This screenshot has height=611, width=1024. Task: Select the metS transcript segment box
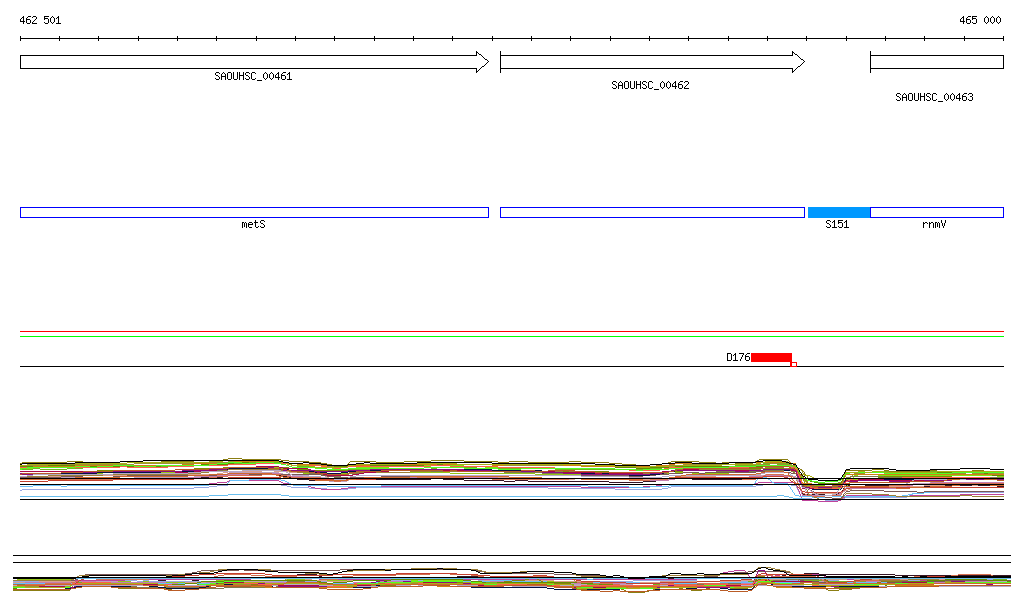(x=254, y=212)
